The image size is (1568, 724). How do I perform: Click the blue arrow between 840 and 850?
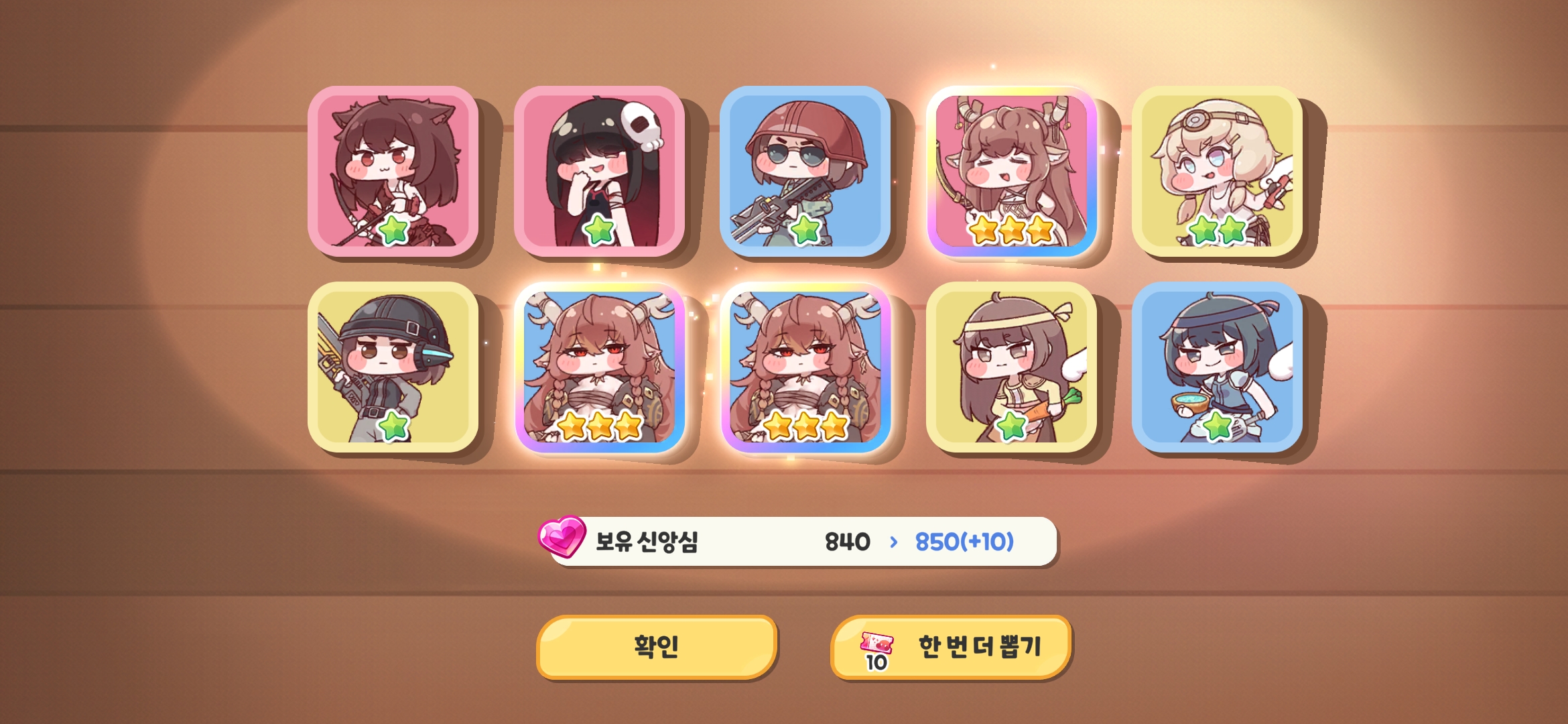(893, 542)
